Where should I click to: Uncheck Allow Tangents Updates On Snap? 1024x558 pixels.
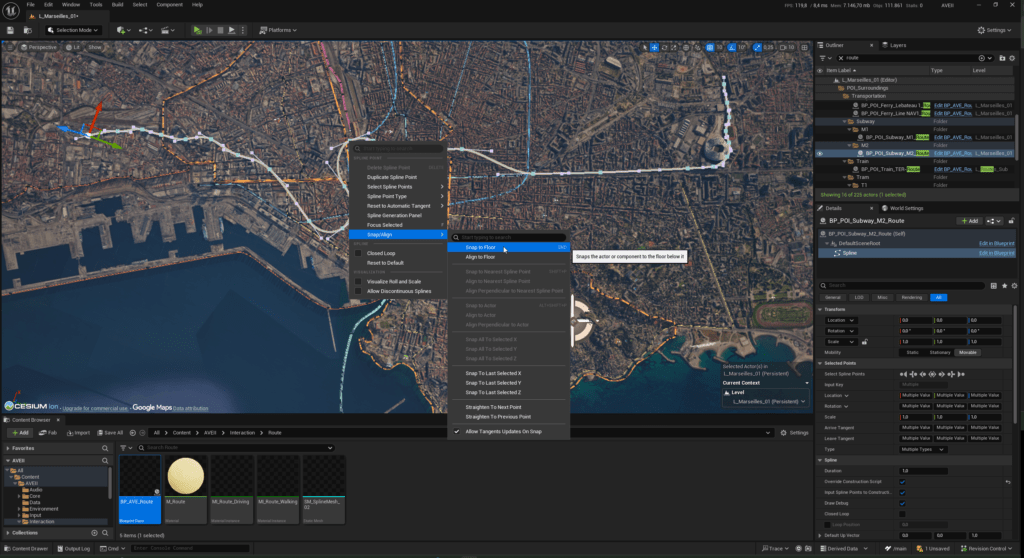pos(457,431)
